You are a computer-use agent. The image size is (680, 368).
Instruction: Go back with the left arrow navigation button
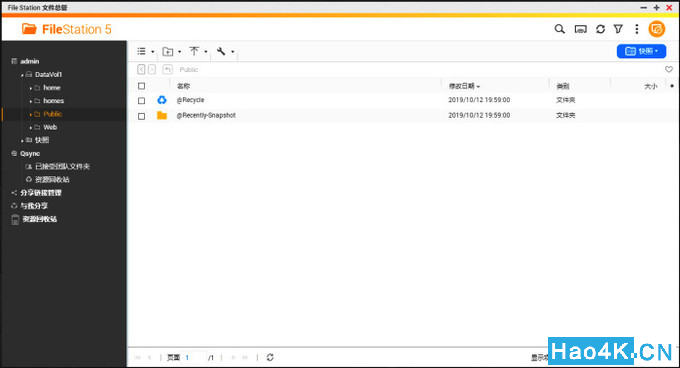[141, 69]
